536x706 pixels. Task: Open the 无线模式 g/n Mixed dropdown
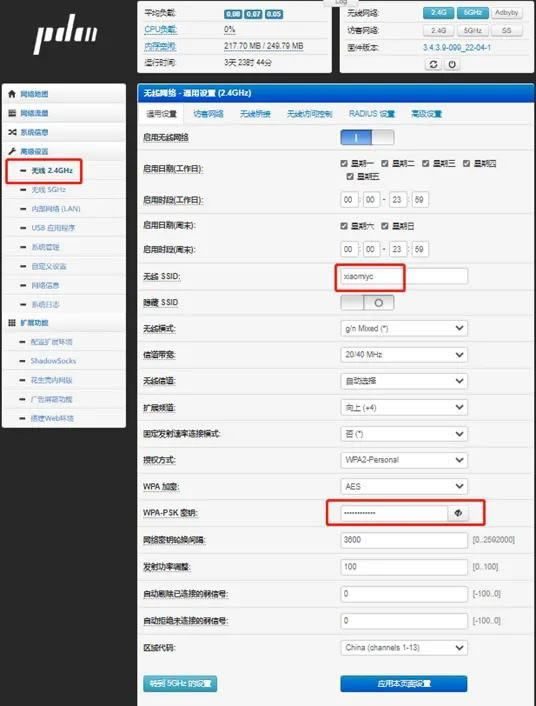point(404,328)
